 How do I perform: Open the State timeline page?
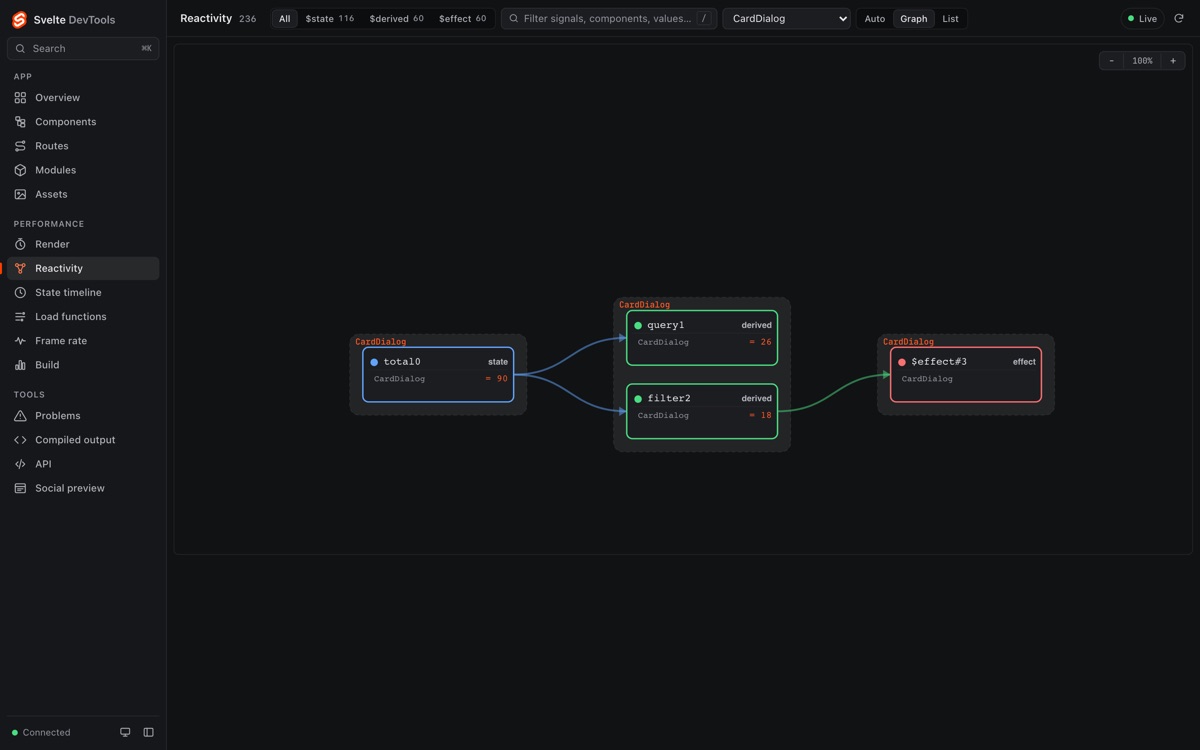83,292
